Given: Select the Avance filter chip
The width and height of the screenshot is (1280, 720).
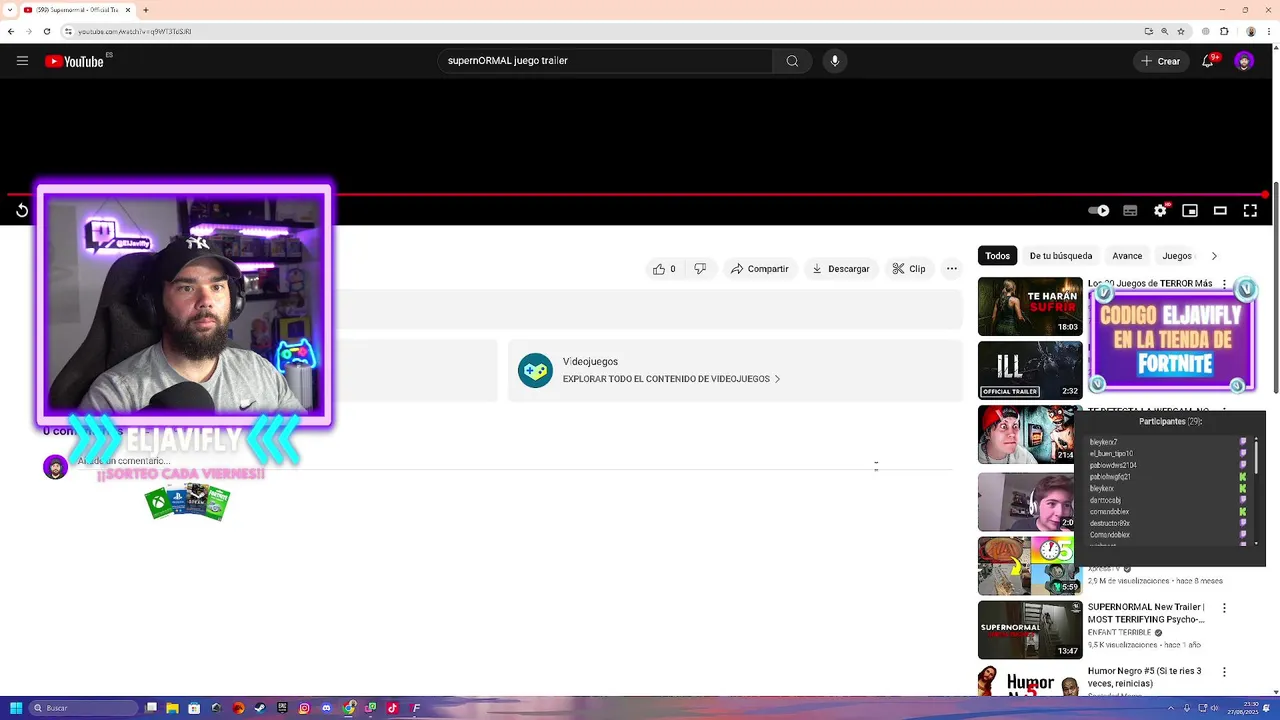Looking at the screenshot, I should tap(1127, 256).
